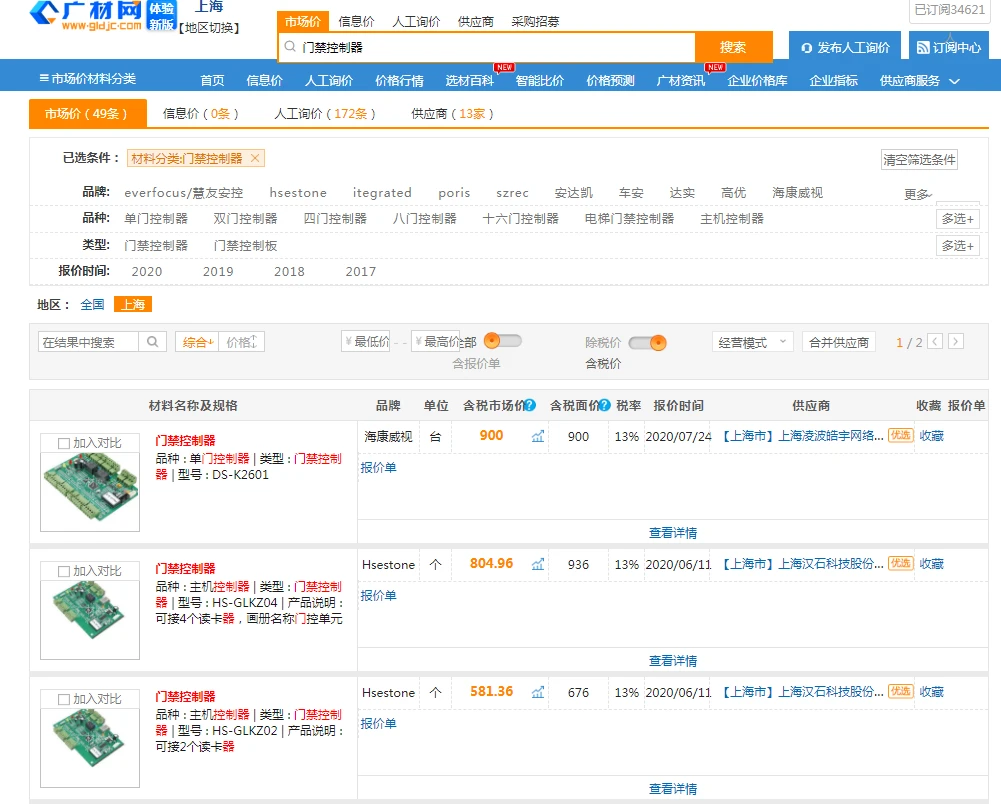Viewport: 1001px width, 804px height.
Task: Check 加入对比 for DS-K2601 controller
Action: tap(64, 443)
